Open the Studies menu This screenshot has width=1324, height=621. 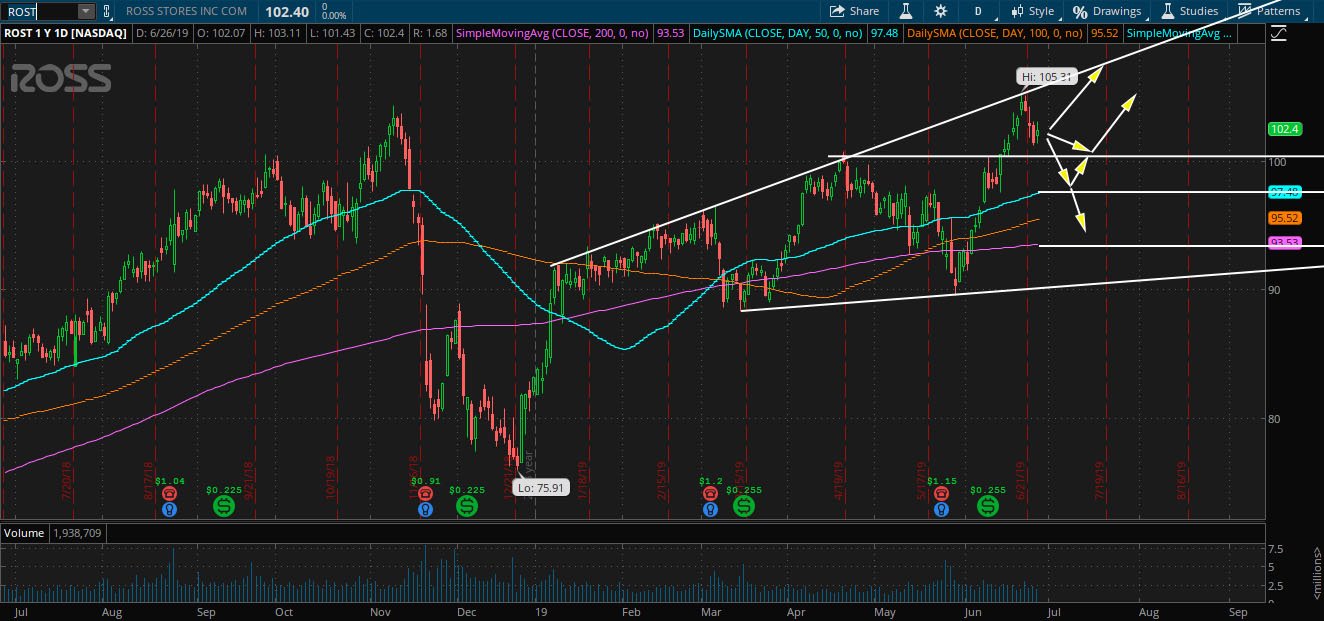click(x=1189, y=11)
